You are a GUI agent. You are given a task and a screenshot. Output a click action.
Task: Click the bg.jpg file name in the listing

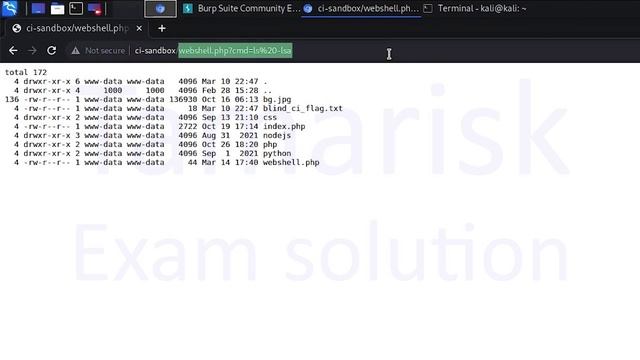coord(277,99)
